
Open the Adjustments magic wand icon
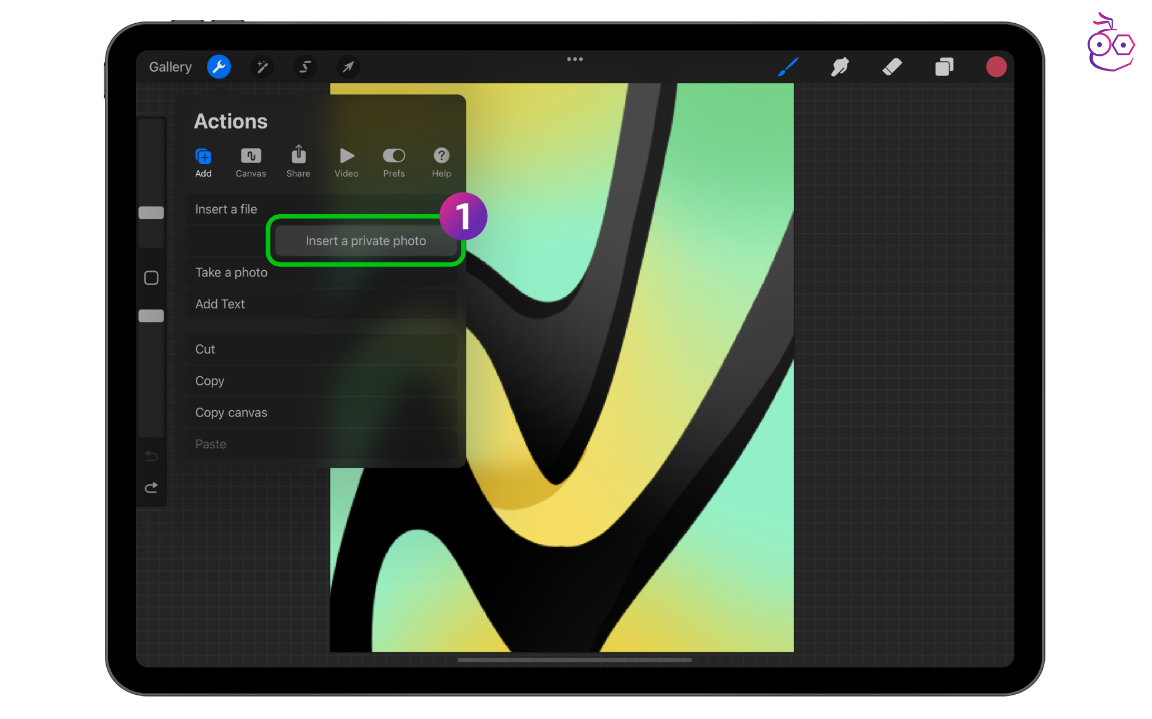pos(262,67)
